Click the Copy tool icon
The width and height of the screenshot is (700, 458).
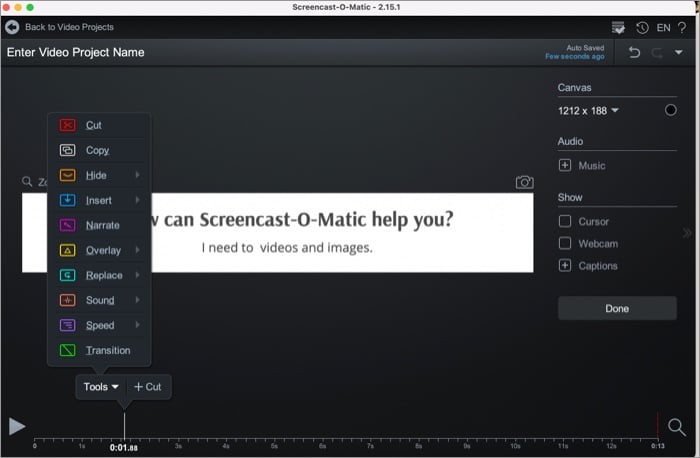tap(67, 150)
